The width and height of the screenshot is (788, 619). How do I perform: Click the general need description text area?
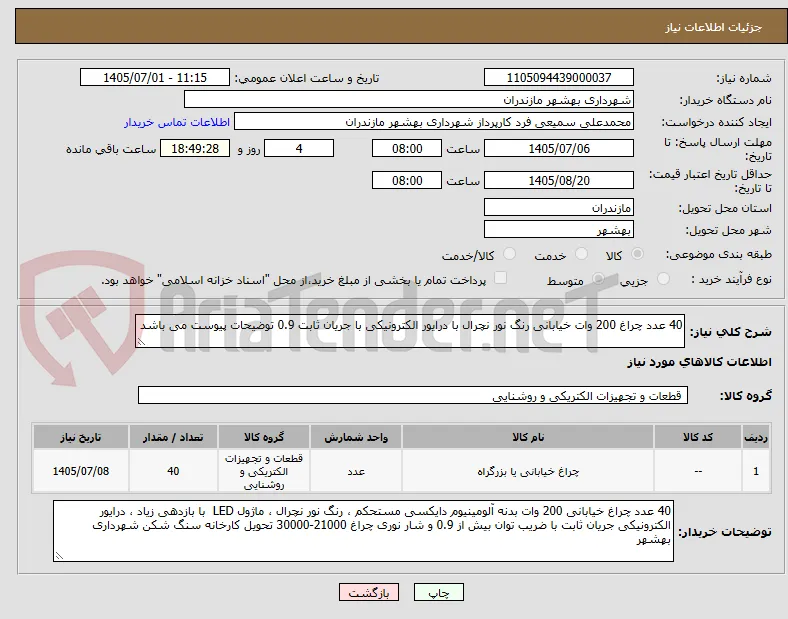pos(410,331)
